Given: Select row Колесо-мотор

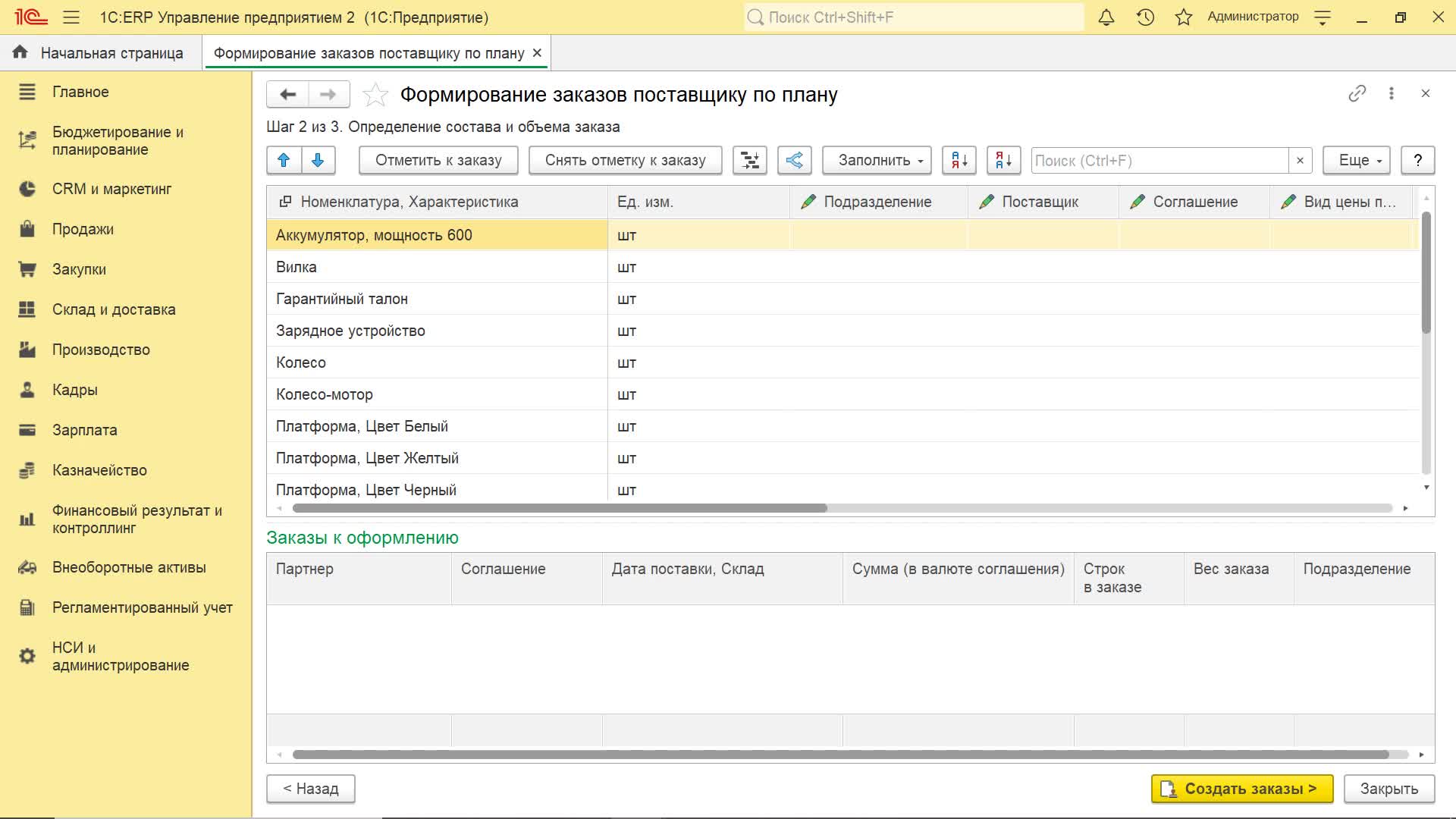Looking at the screenshot, I should 843,394.
